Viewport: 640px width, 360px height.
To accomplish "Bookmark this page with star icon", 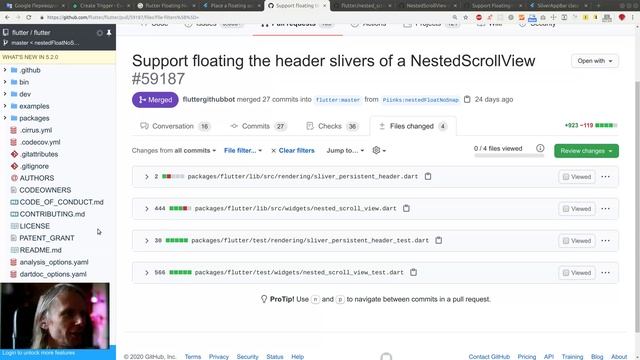I will (466, 18).
